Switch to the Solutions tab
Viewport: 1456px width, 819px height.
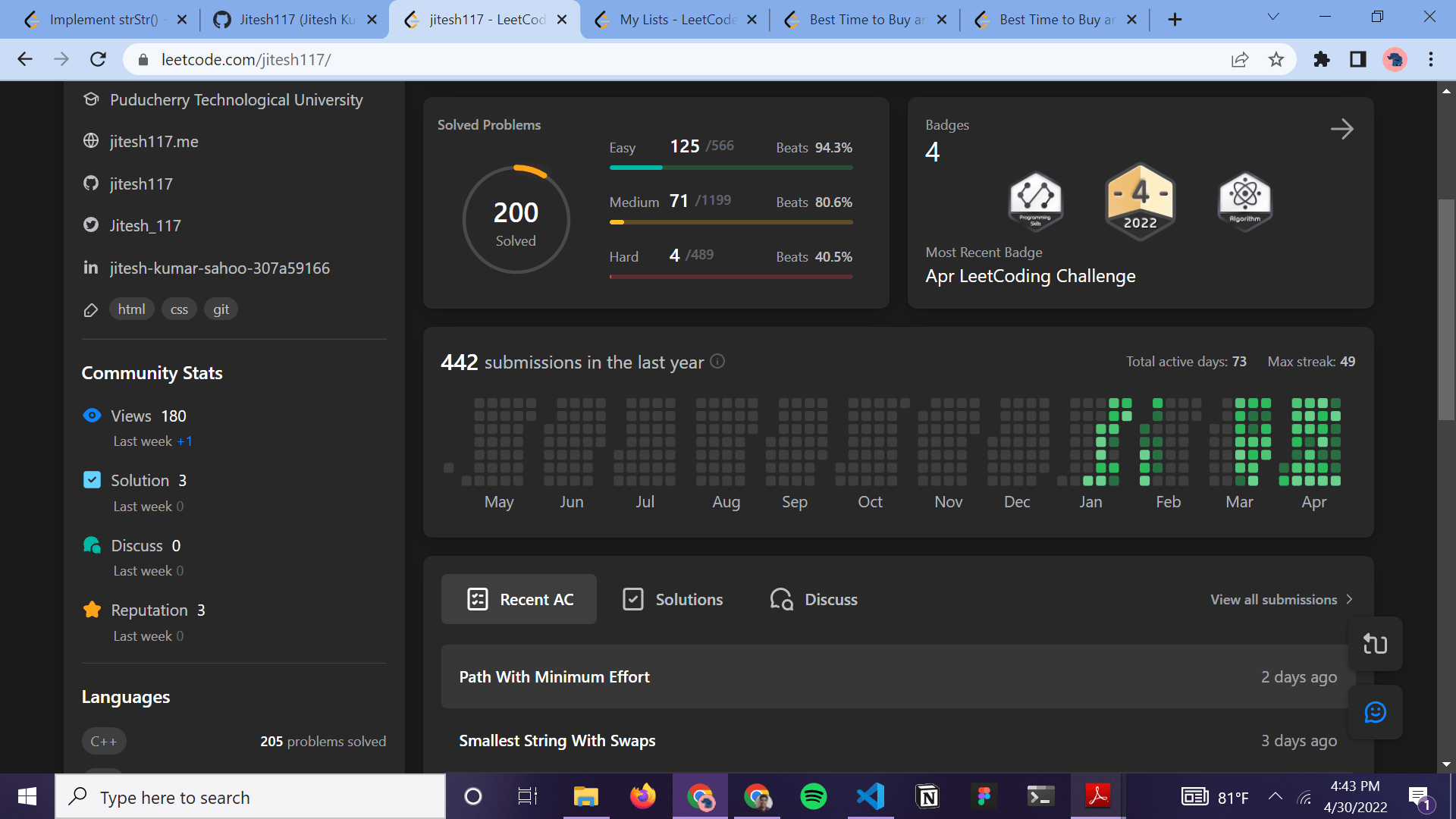(x=672, y=599)
